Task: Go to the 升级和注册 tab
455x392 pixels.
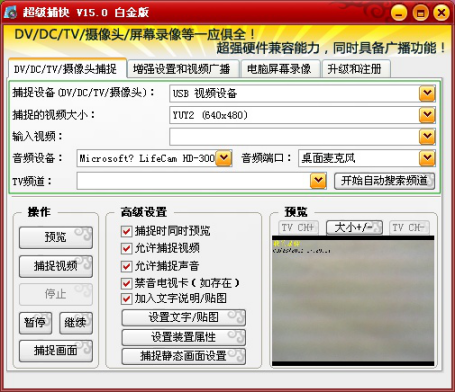Action: tap(355, 69)
